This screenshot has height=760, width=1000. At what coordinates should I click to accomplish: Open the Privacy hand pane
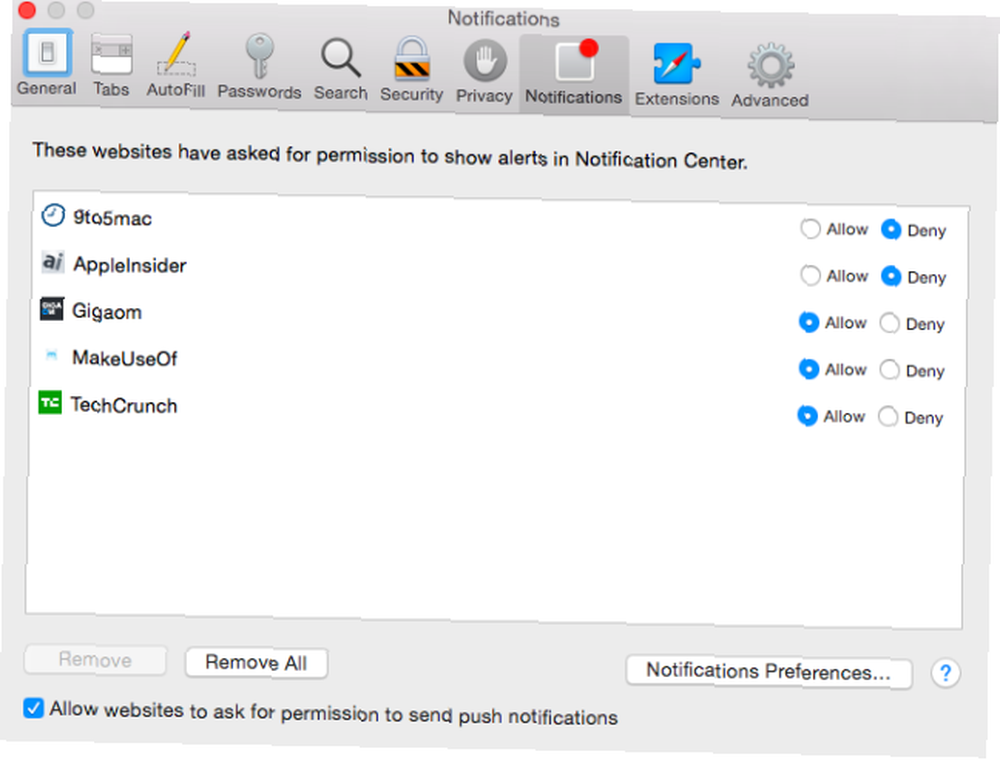(484, 71)
